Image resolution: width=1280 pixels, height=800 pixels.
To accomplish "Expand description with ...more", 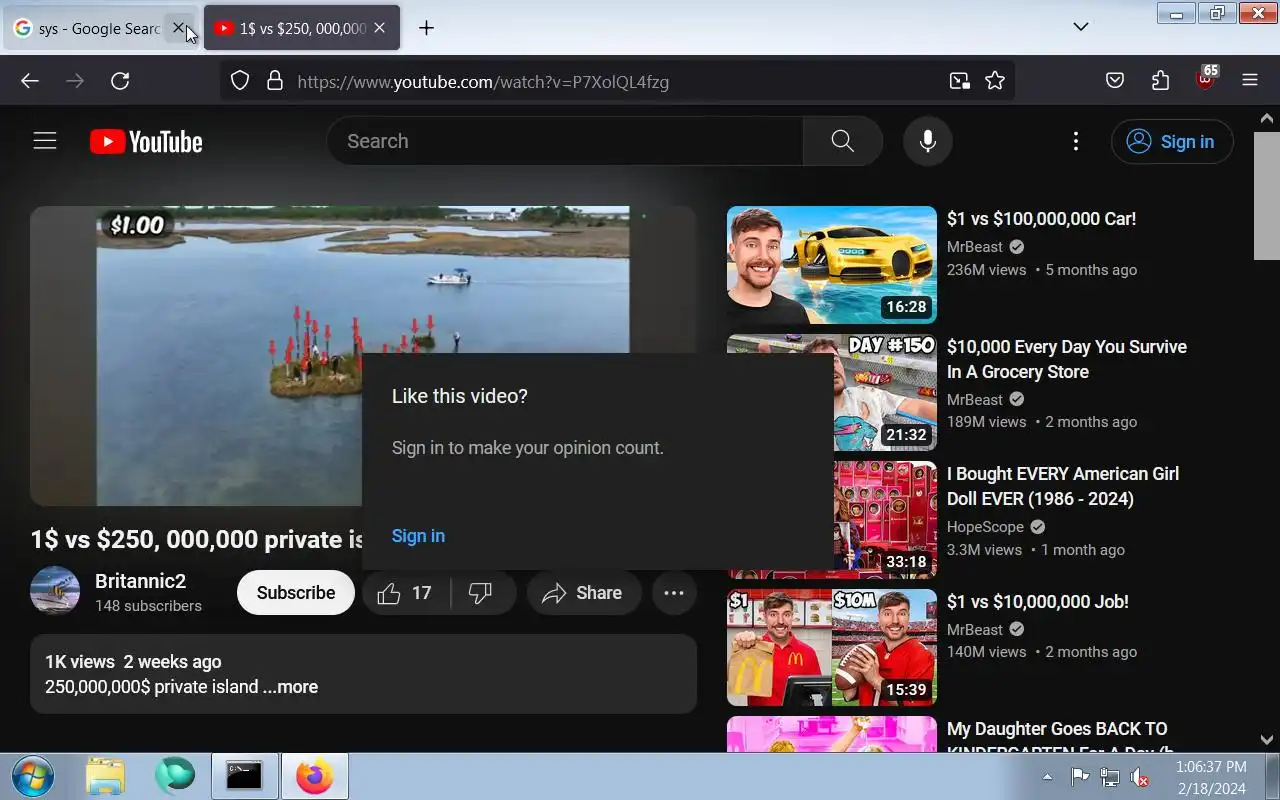I will (291, 687).
